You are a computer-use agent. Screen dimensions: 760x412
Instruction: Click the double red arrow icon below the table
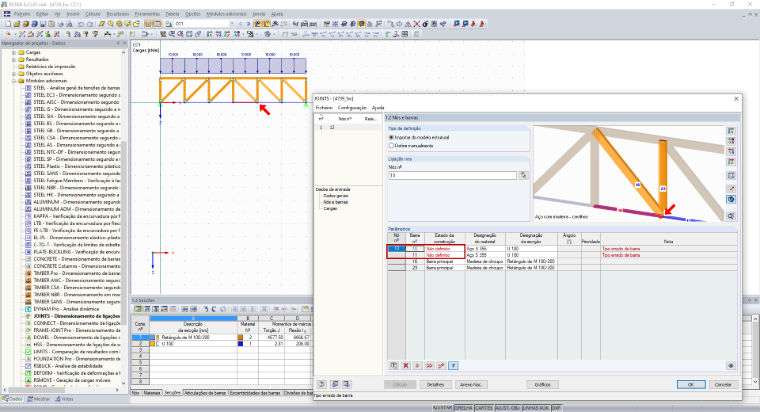point(429,365)
